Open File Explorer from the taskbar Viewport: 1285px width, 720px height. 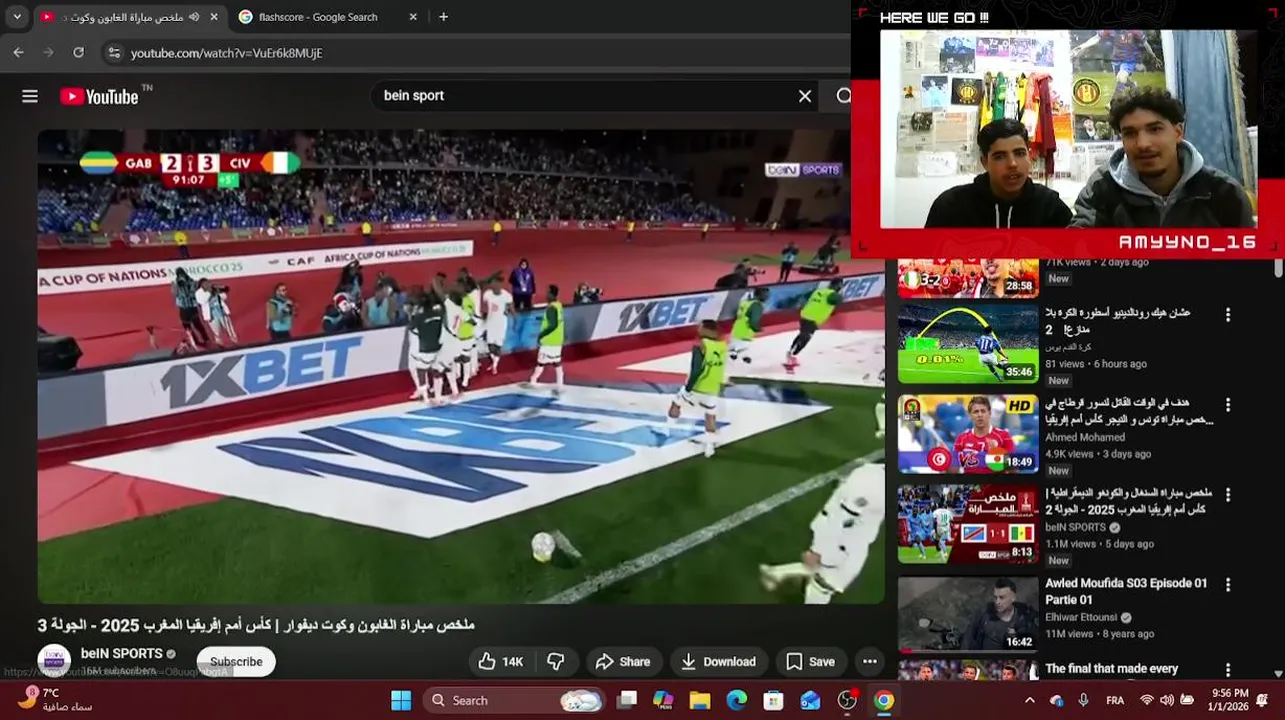700,700
